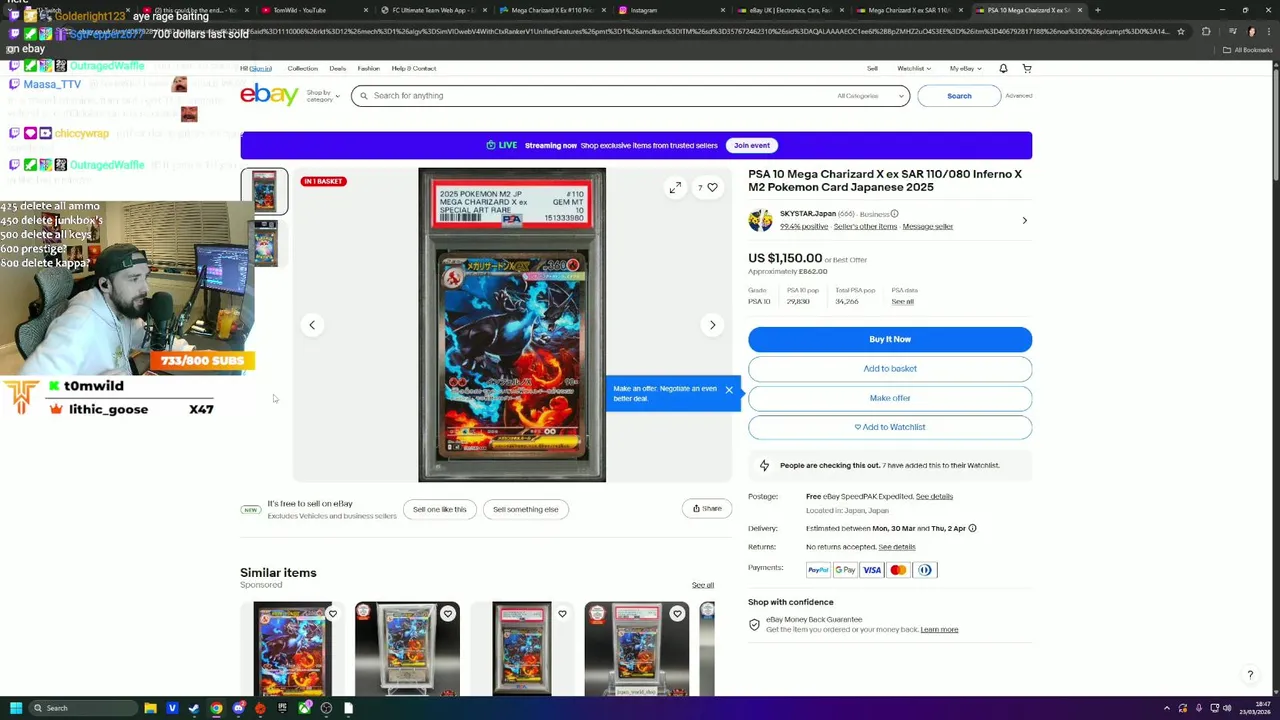
Task: Heart the fourth similar item card
Action: point(677,614)
